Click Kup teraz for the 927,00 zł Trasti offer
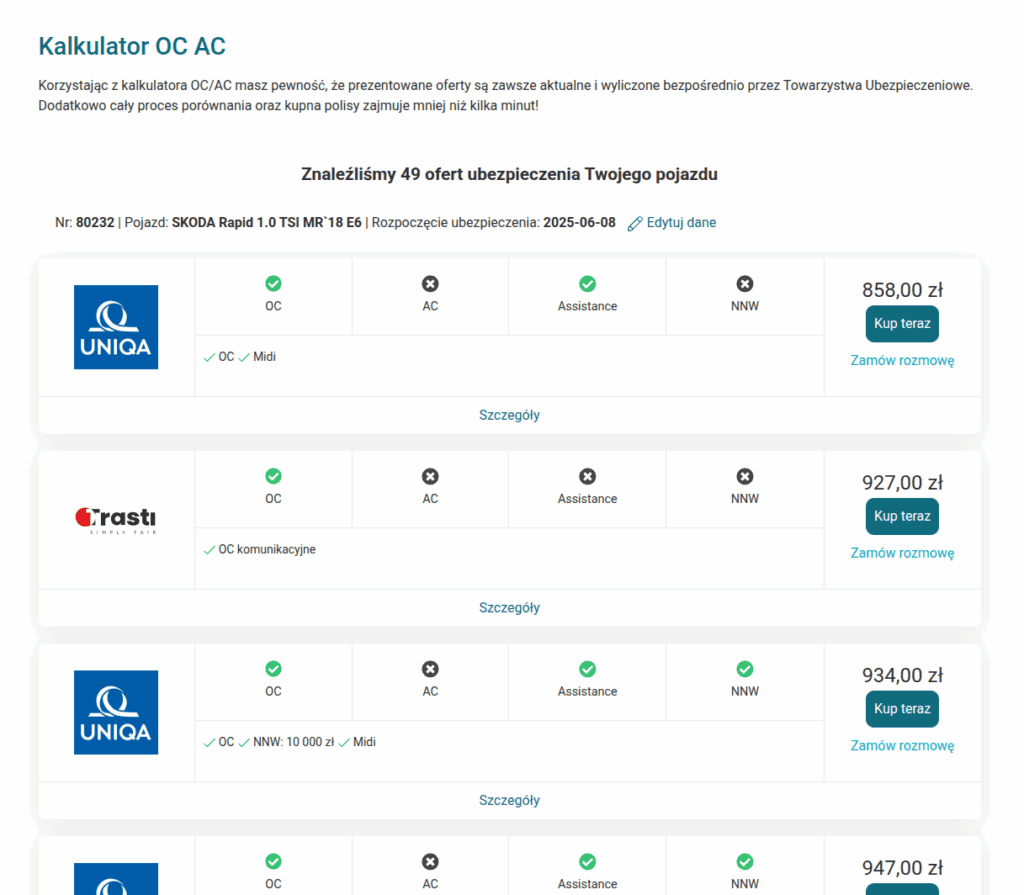Image resolution: width=1024 pixels, height=895 pixels. pyautogui.click(x=902, y=516)
